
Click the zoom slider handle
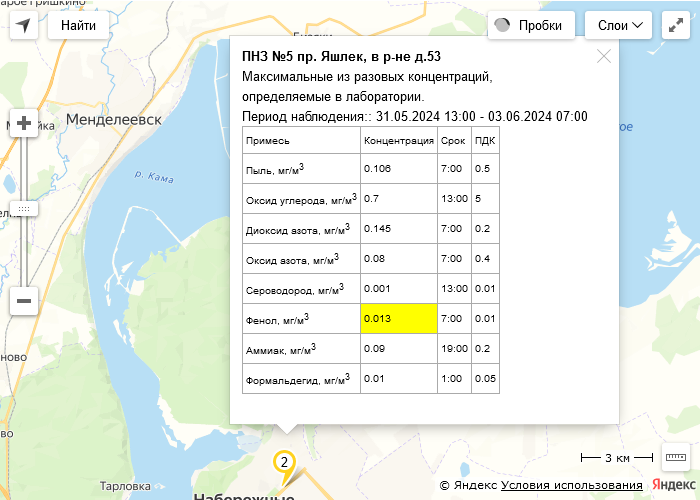tap(24, 208)
